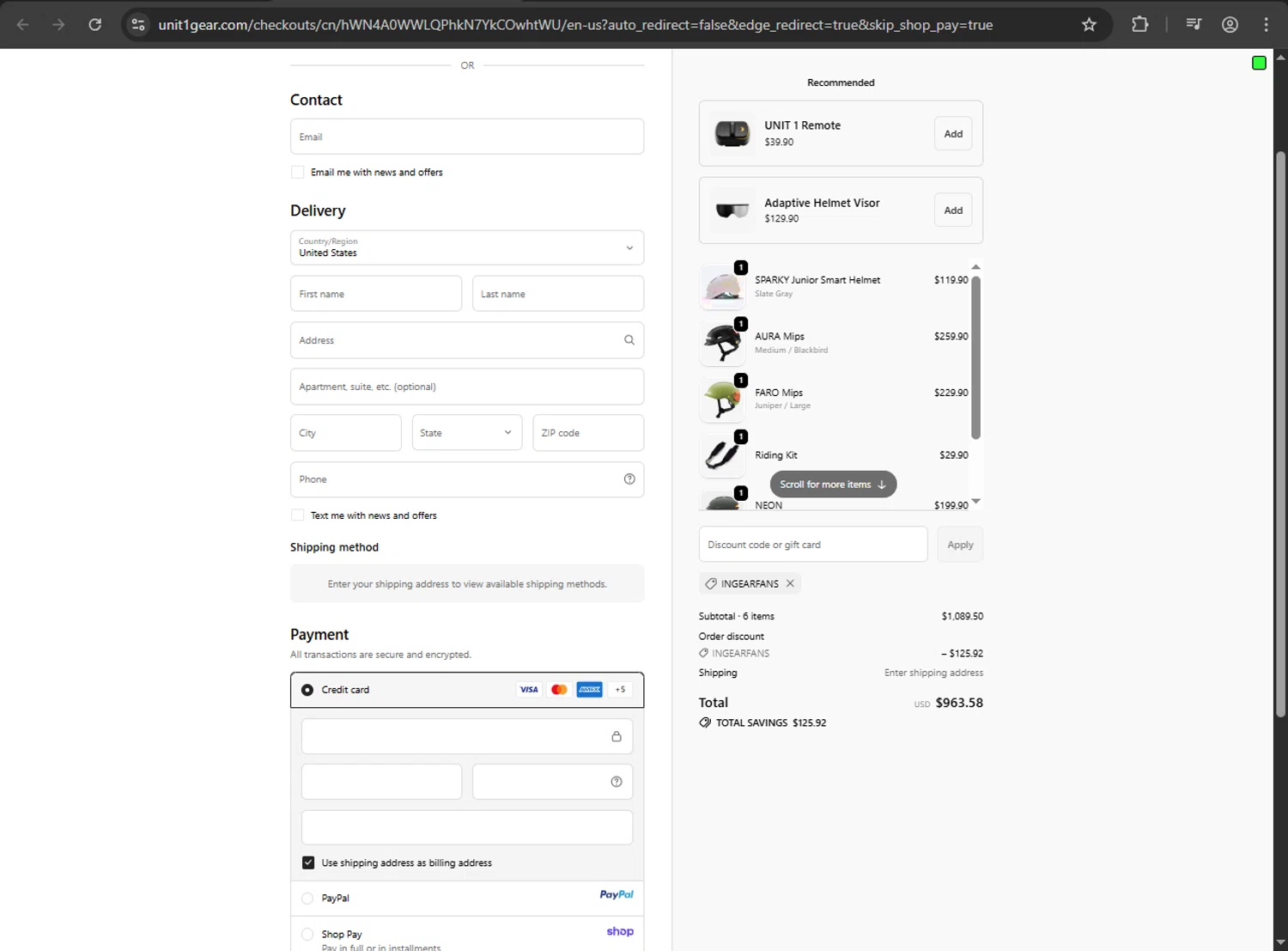This screenshot has width=1288, height=951.
Task: Click the Phone number field
Action: (467, 479)
